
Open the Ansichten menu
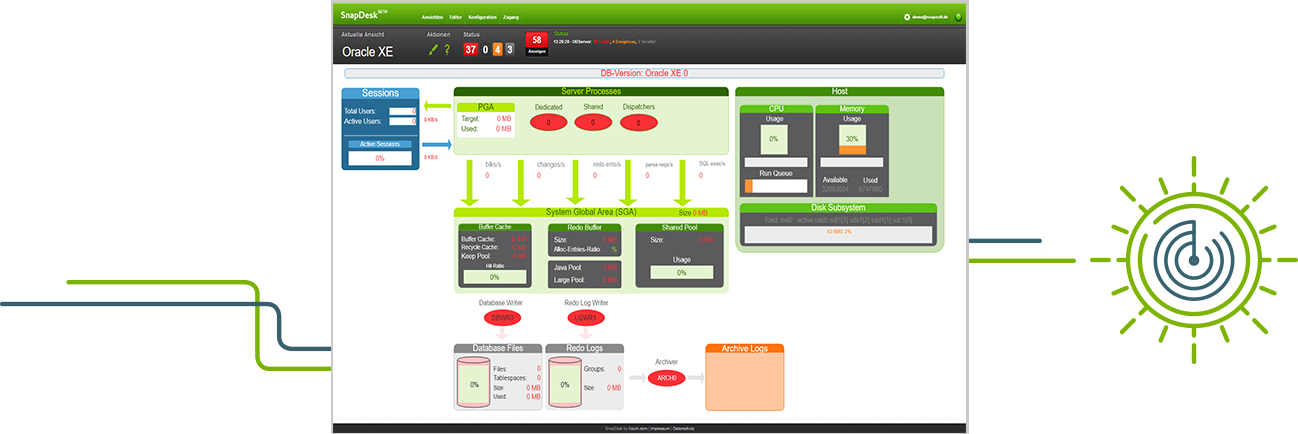click(432, 17)
